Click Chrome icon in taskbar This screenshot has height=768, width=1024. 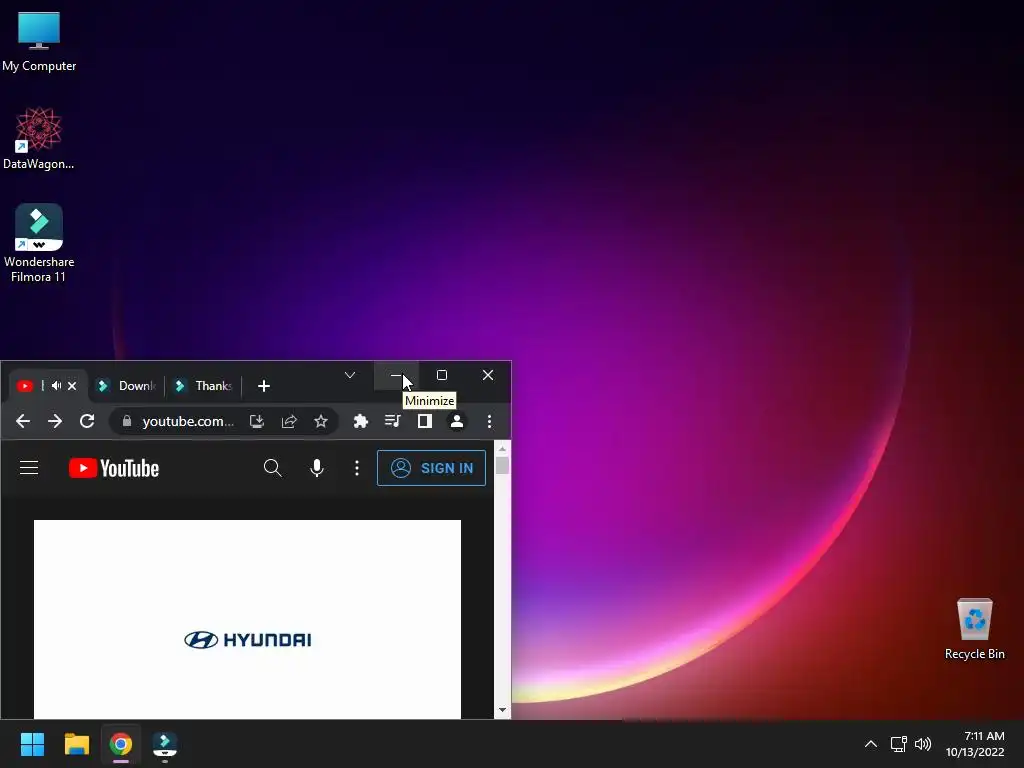coord(121,744)
